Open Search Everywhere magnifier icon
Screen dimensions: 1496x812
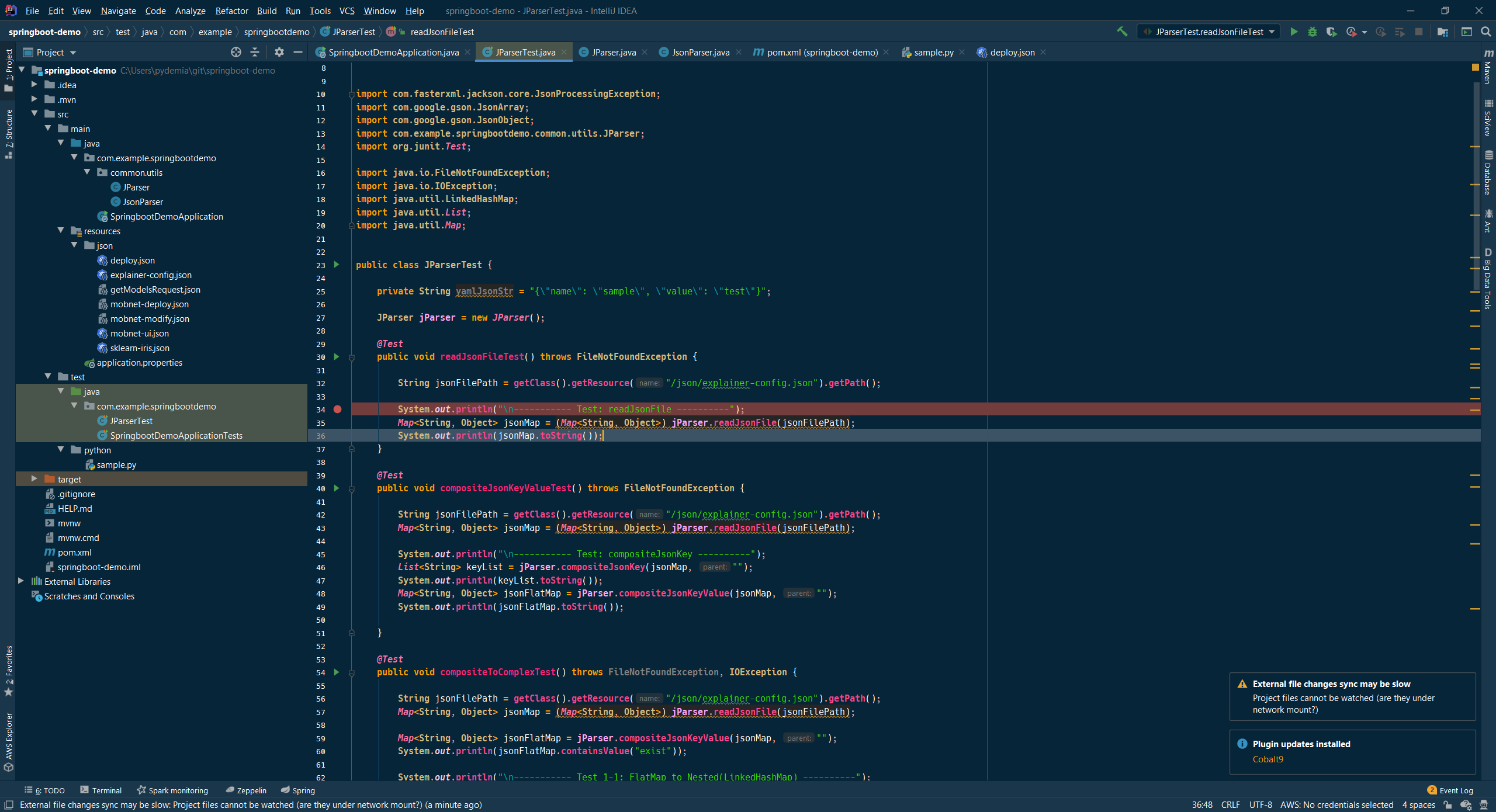coord(1485,32)
